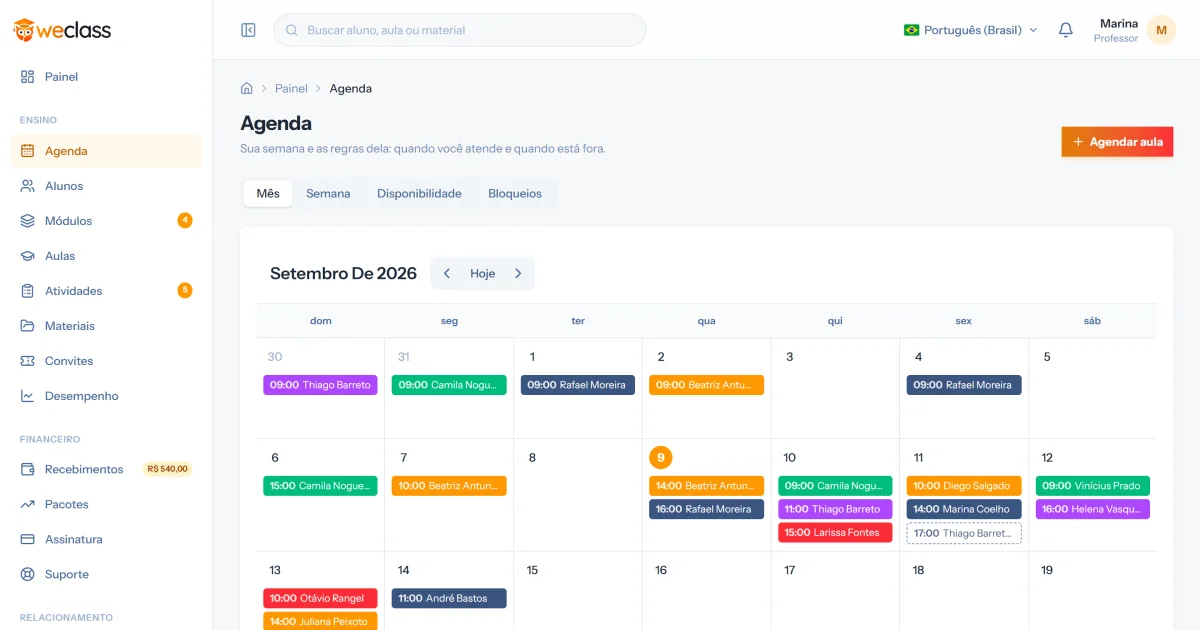The height and width of the screenshot is (630, 1200).
Task: Click the Recebimentos wallet icon
Action: point(27,469)
